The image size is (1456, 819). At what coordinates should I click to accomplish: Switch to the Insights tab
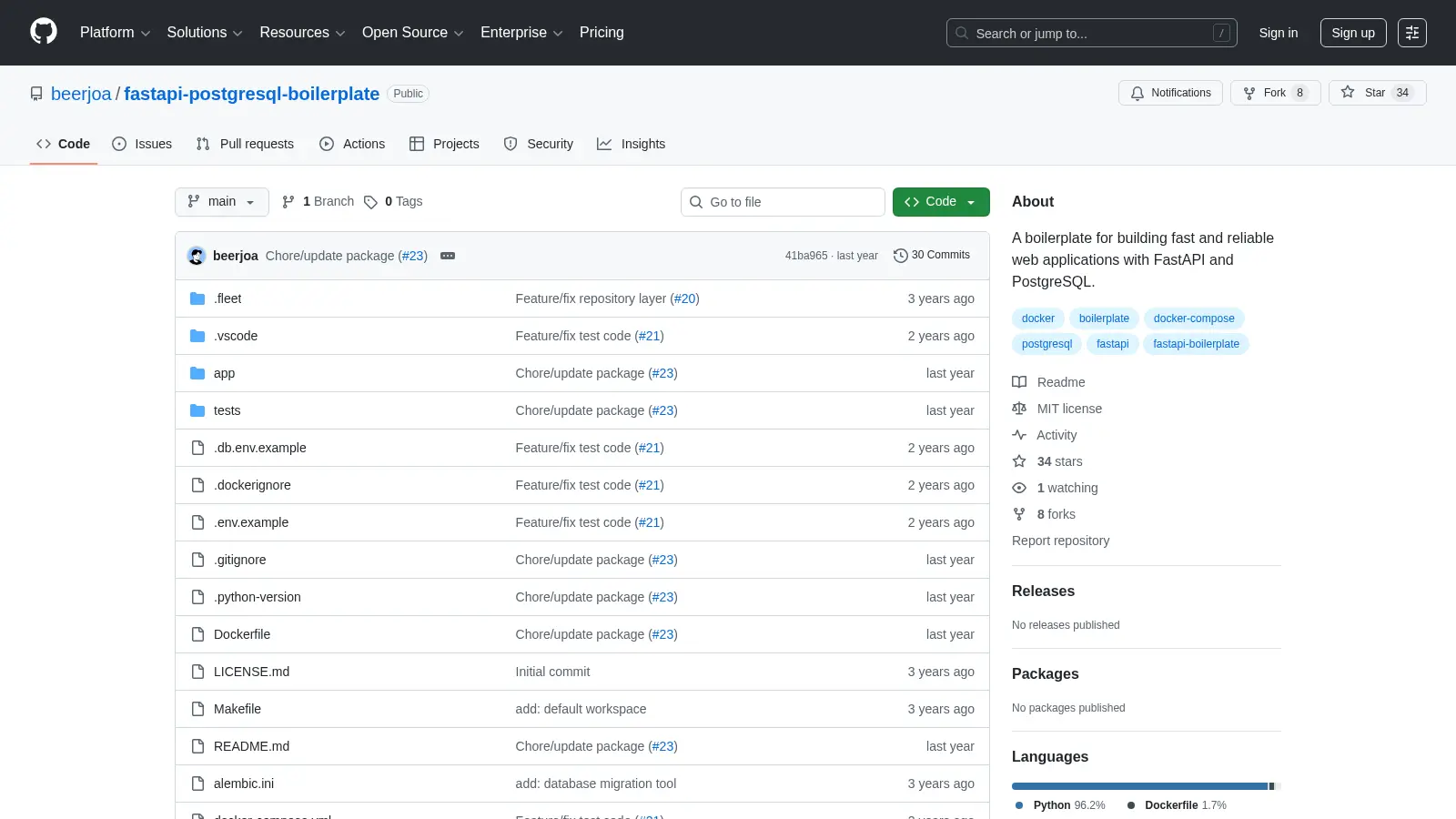[631, 144]
